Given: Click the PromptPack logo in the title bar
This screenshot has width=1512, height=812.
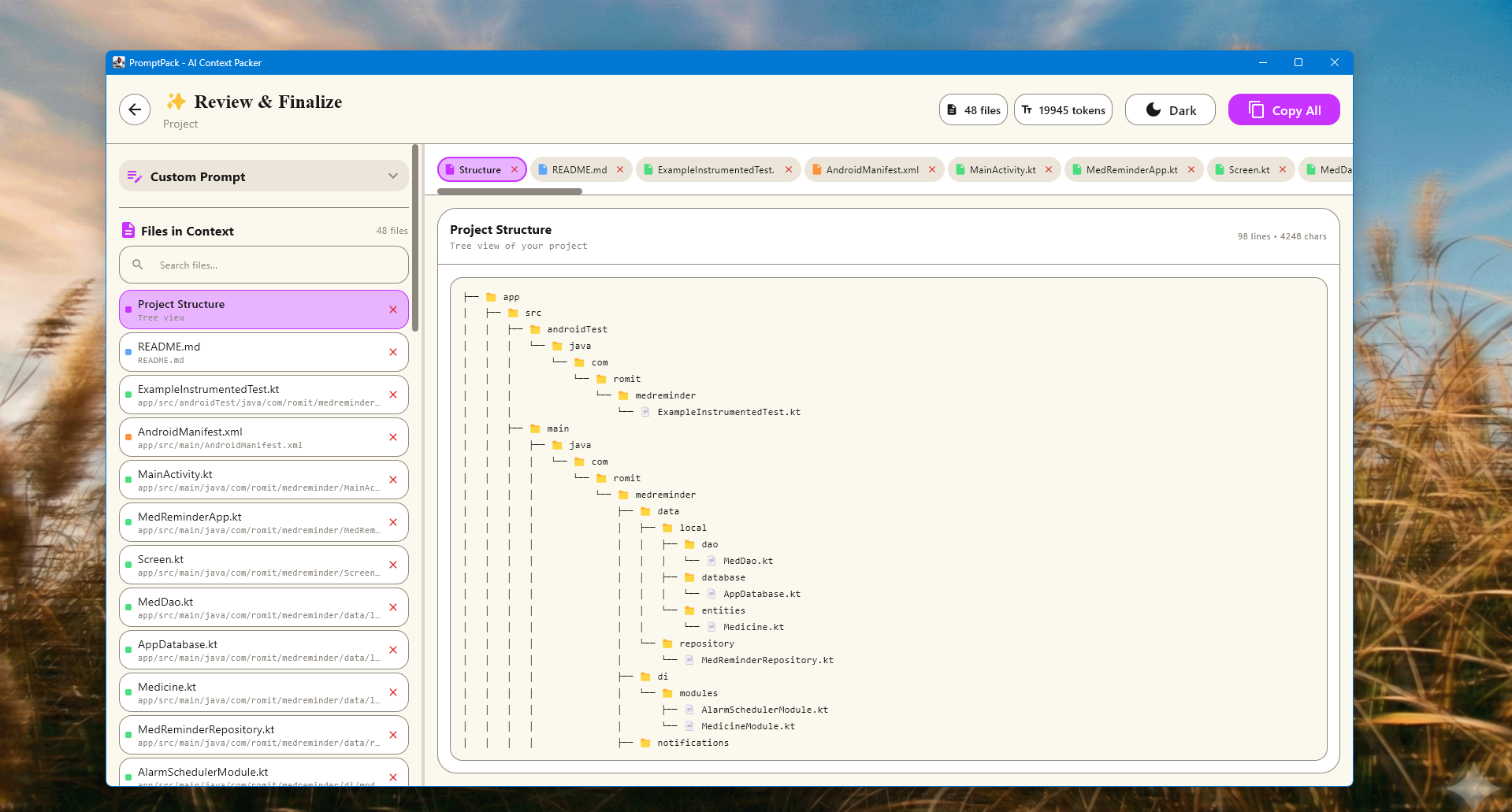Looking at the screenshot, I should [x=118, y=62].
